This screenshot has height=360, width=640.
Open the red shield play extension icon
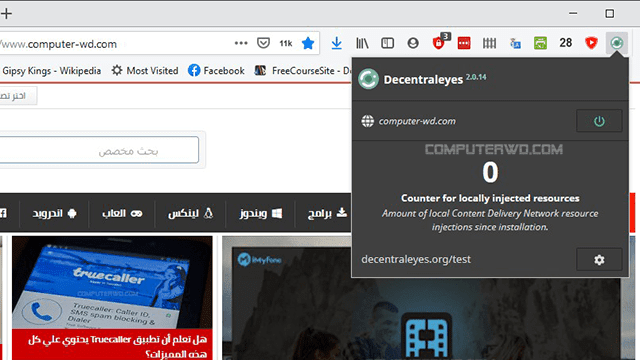tap(591, 43)
